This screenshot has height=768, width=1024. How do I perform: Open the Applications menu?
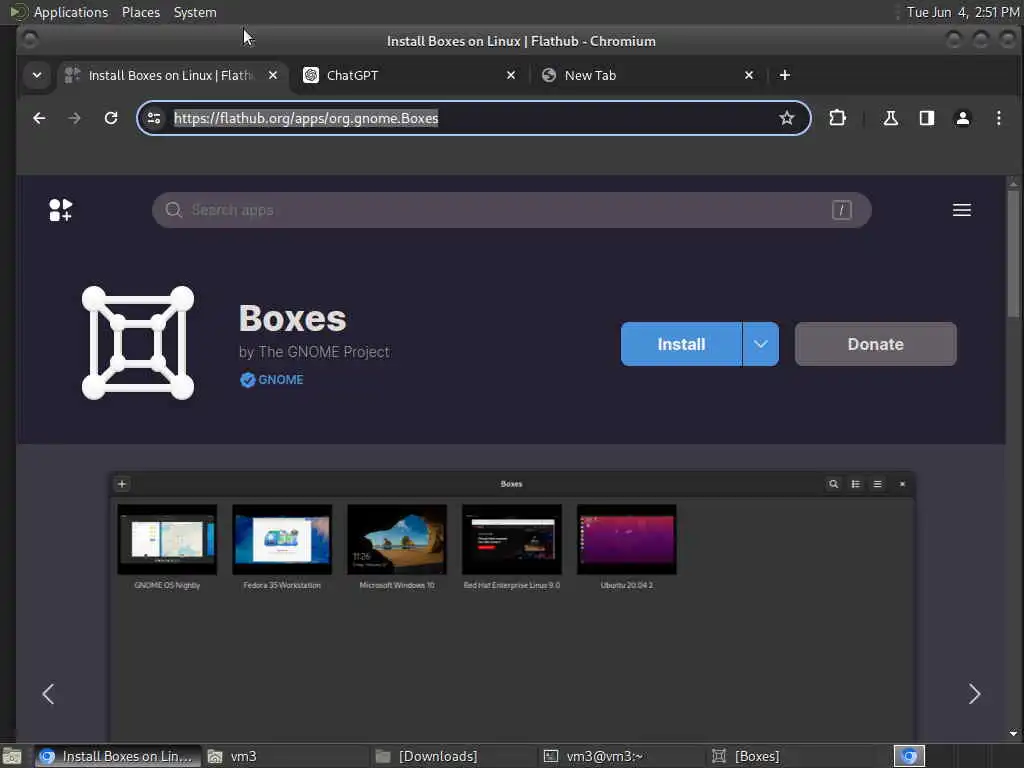(x=71, y=12)
